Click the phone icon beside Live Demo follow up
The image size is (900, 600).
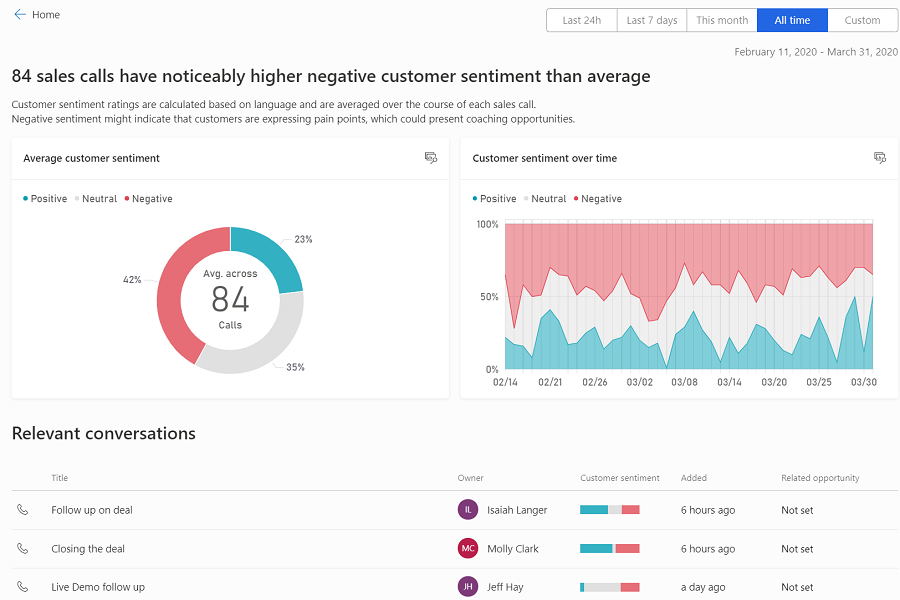(23, 587)
